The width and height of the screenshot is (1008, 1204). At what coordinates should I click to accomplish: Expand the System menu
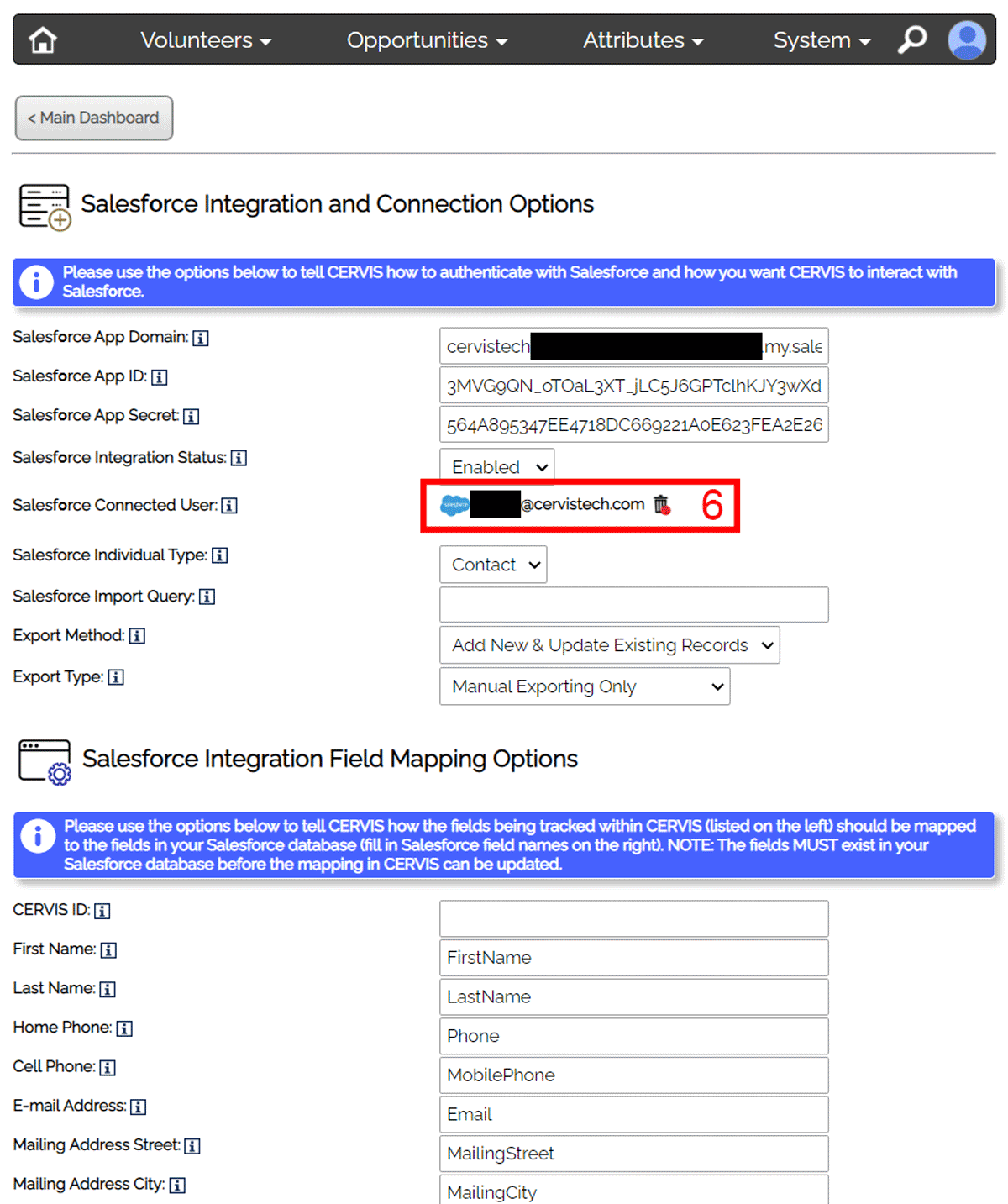click(x=822, y=39)
